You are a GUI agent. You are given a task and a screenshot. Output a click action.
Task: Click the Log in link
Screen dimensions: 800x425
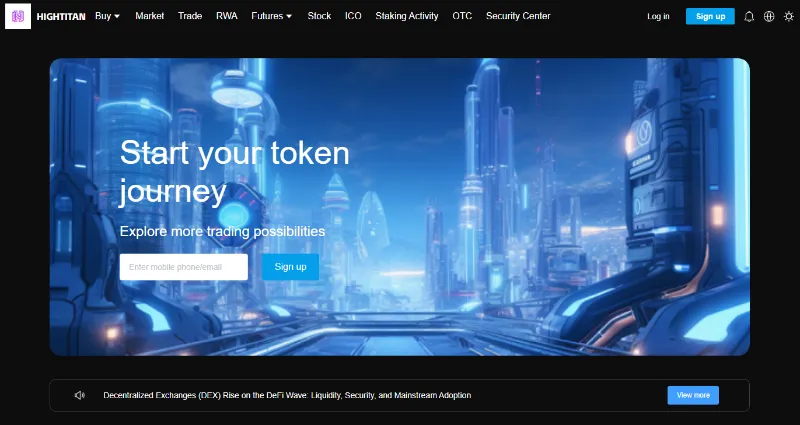coord(658,16)
